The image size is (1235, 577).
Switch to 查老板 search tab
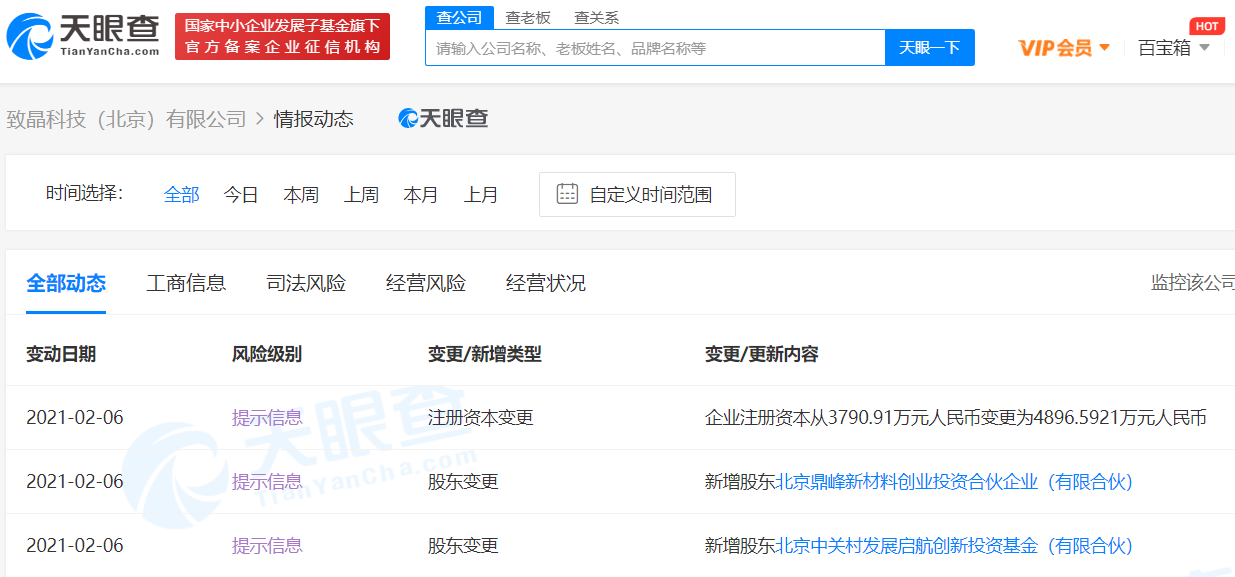[528, 17]
